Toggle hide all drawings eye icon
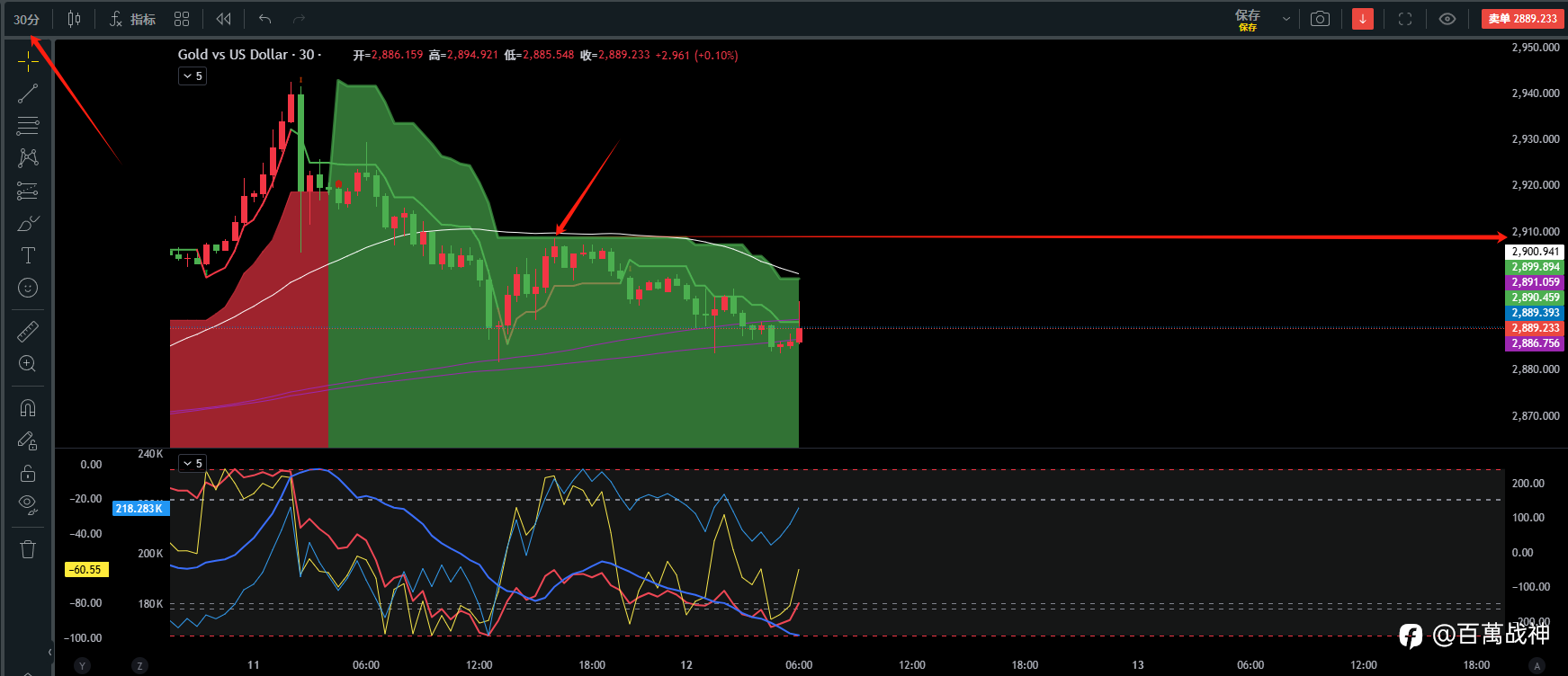This screenshot has height=676, width=1568. tap(28, 504)
